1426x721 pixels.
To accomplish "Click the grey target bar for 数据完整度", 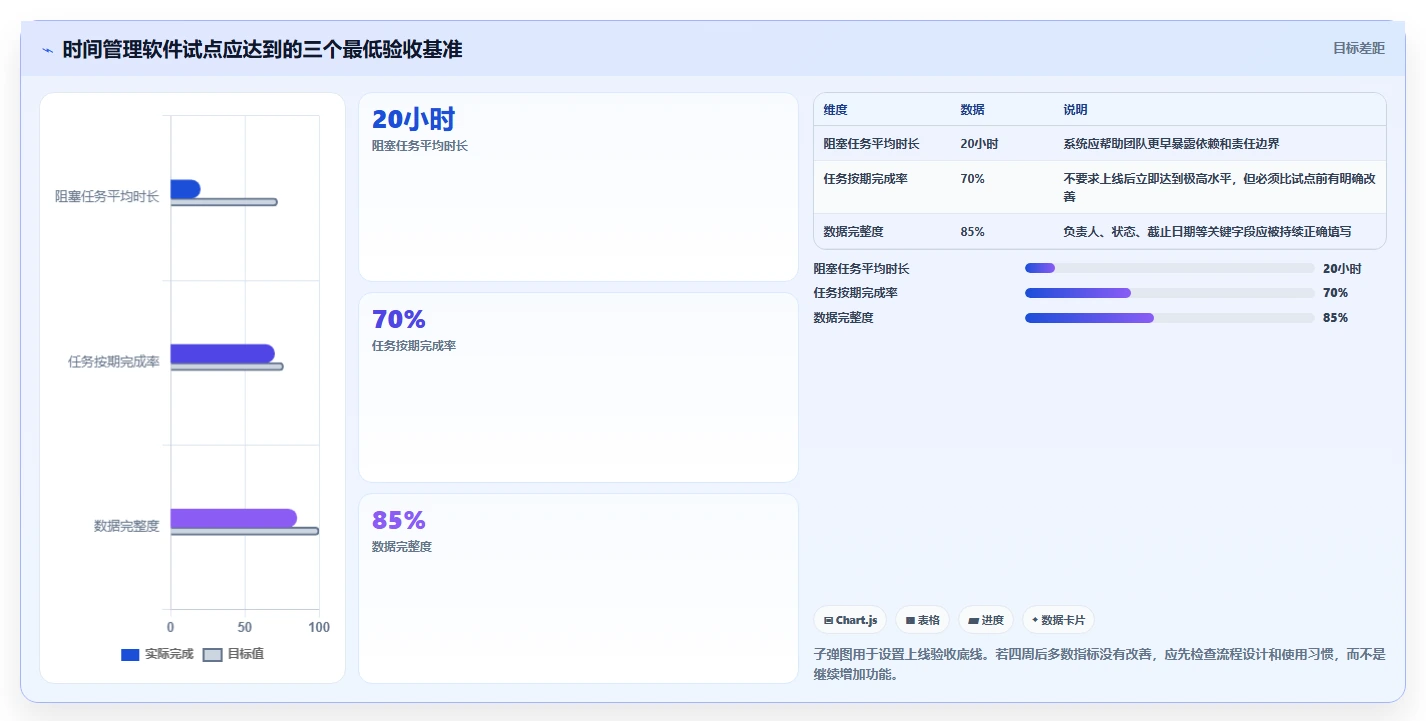I will [245, 531].
